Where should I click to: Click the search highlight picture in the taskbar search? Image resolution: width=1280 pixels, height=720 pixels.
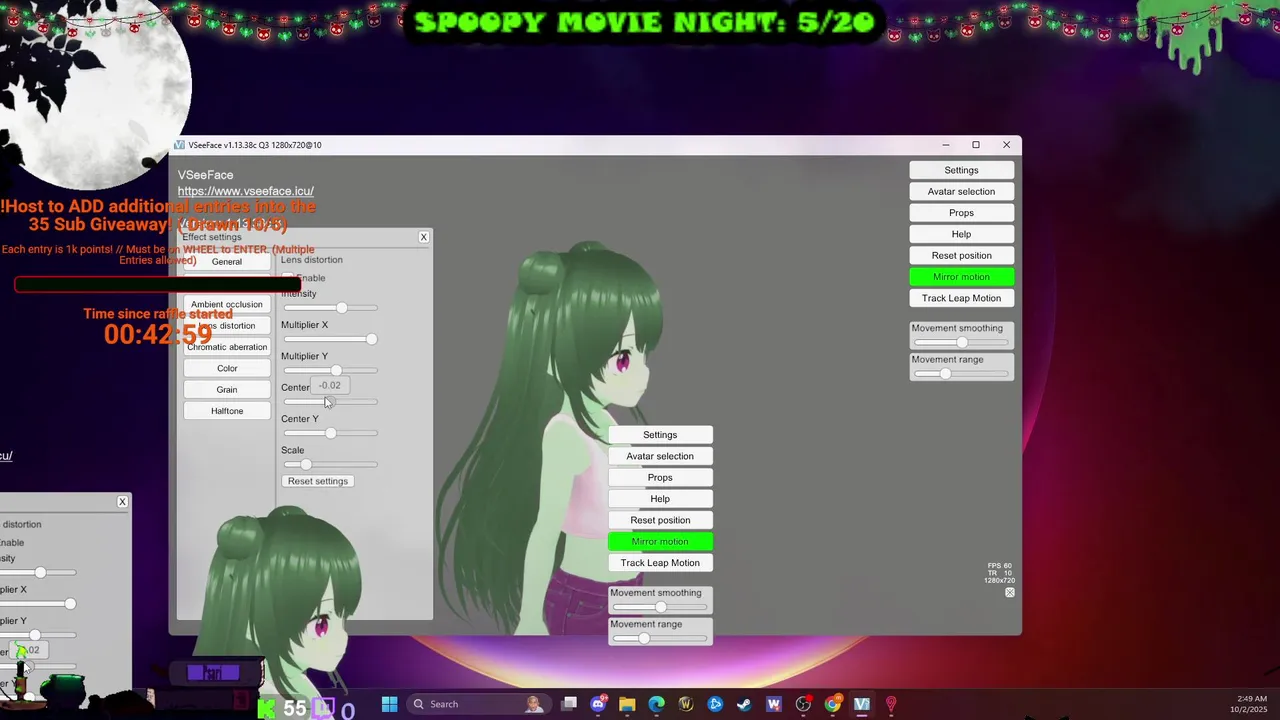click(535, 704)
